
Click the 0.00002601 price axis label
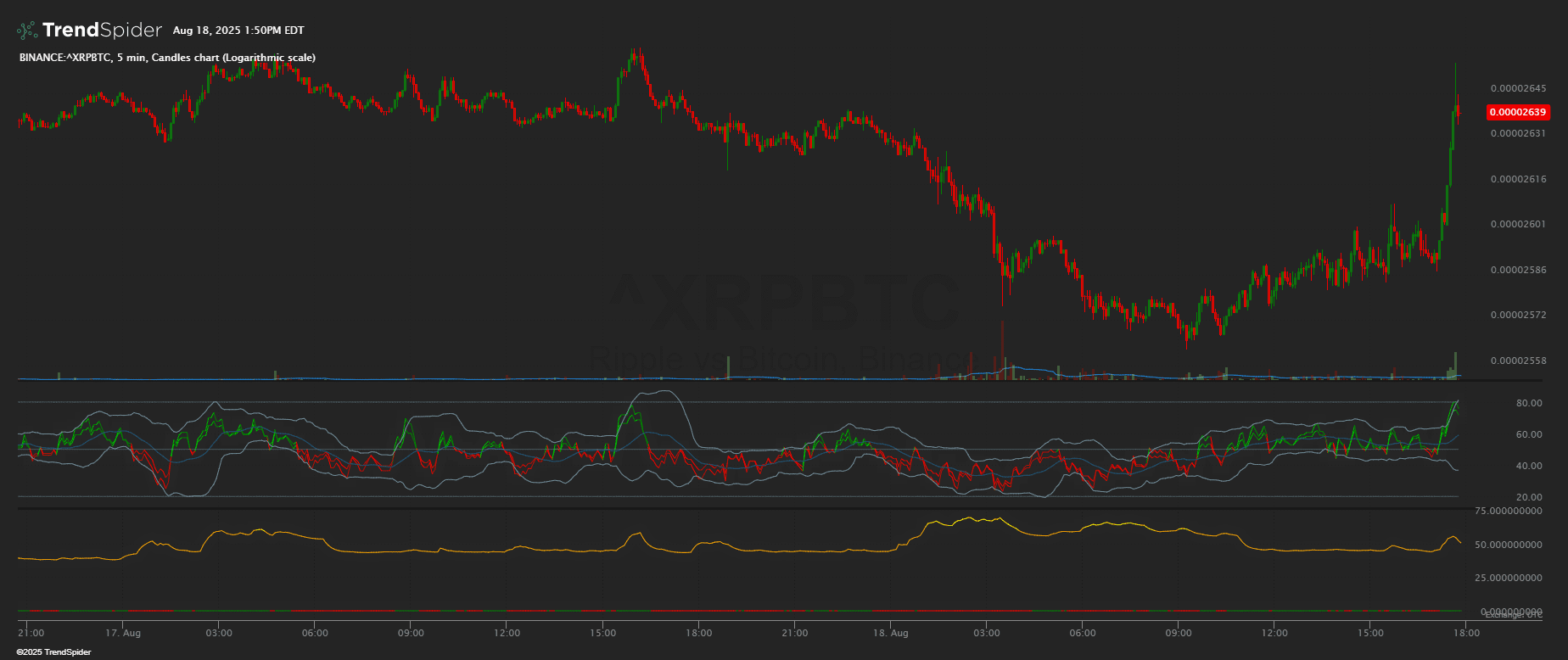pyautogui.click(x=1518, y=224)
